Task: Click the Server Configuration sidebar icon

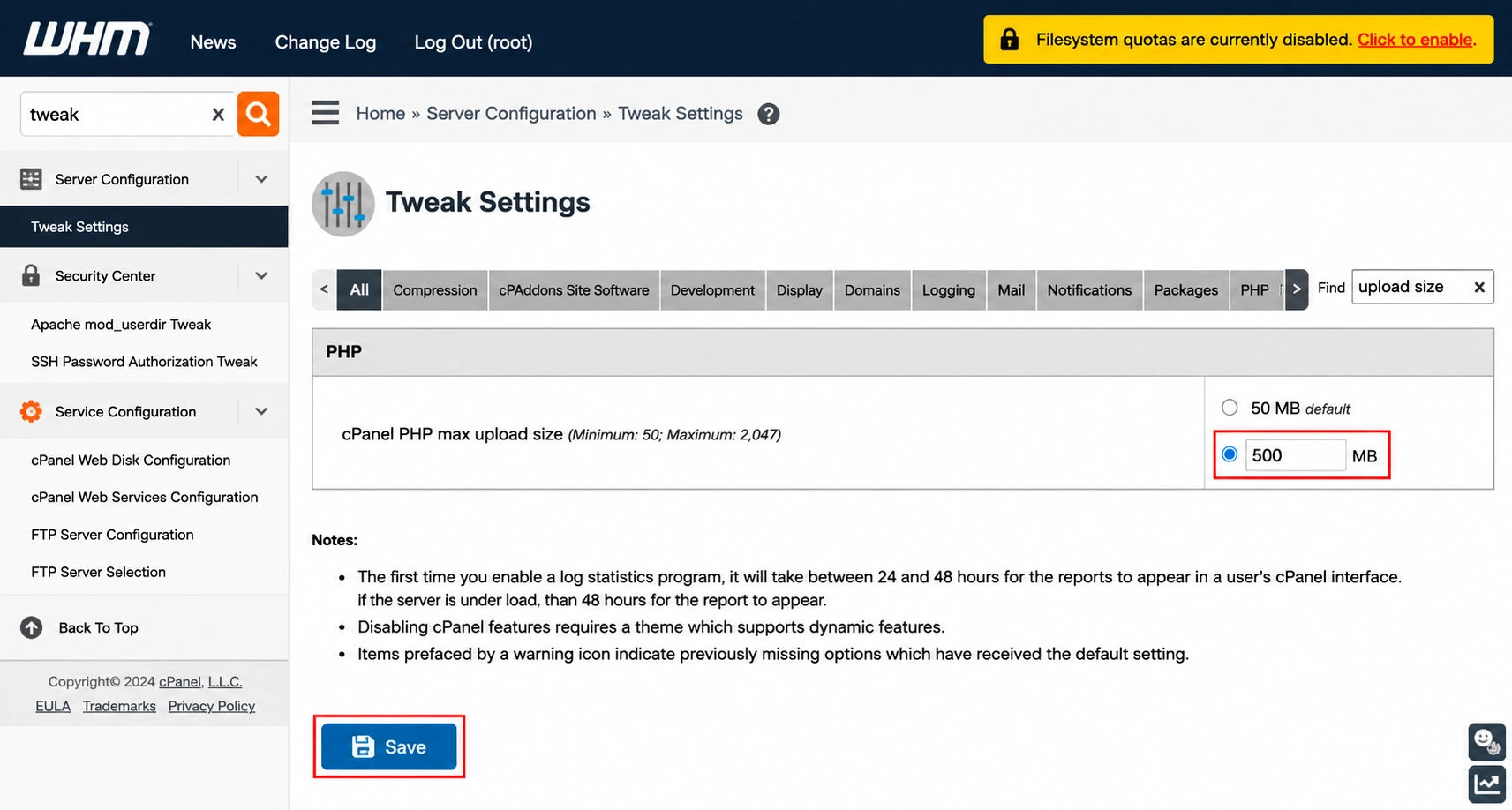Action: [x=31, y=179]
